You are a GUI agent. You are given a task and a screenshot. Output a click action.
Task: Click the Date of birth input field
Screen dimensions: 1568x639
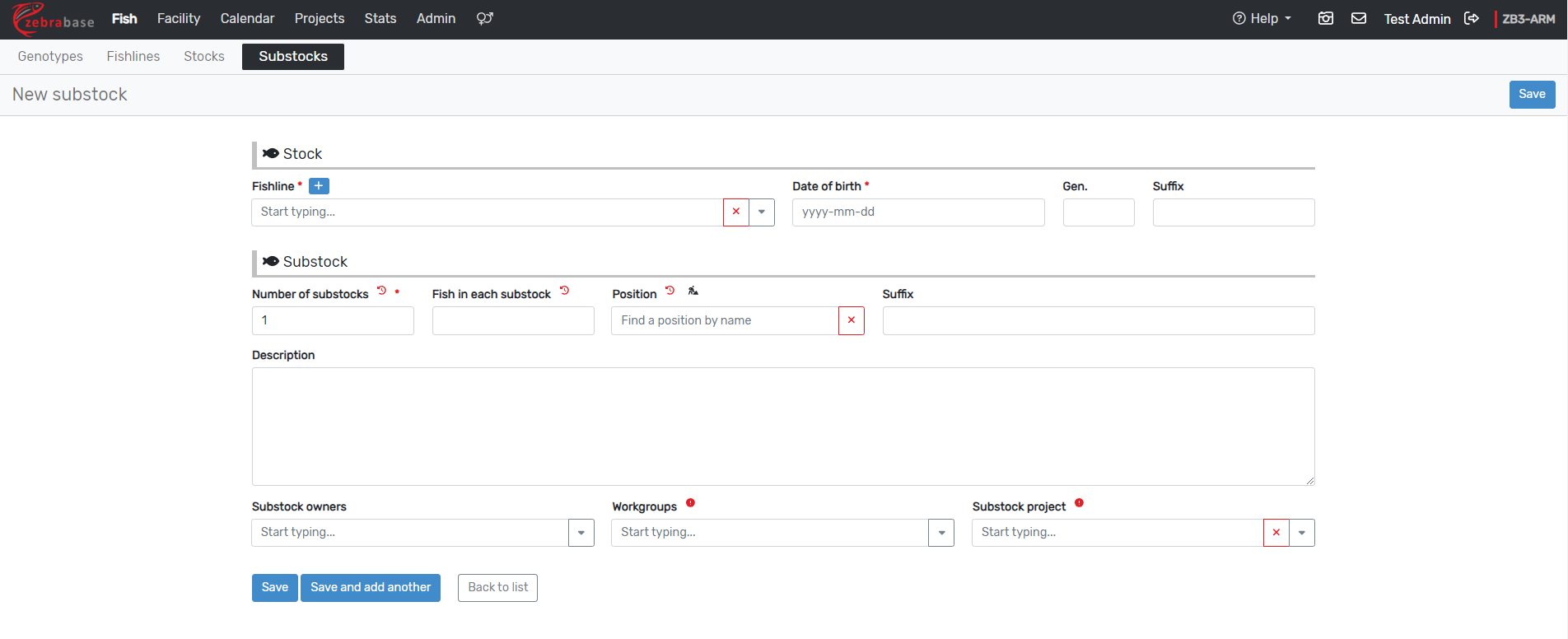coord(917,212)
